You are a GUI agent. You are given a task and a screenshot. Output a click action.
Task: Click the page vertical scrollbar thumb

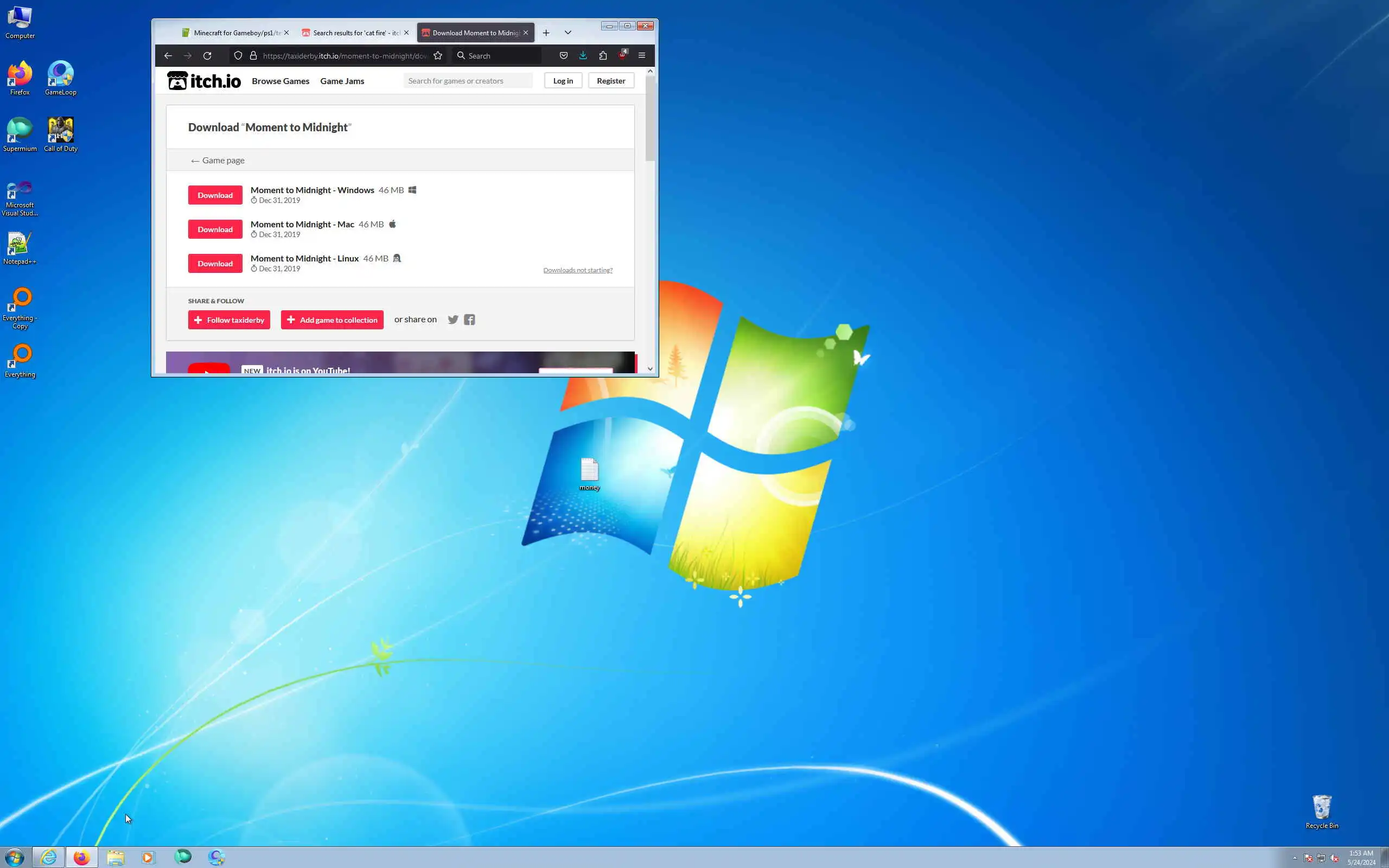pos(649,118)
